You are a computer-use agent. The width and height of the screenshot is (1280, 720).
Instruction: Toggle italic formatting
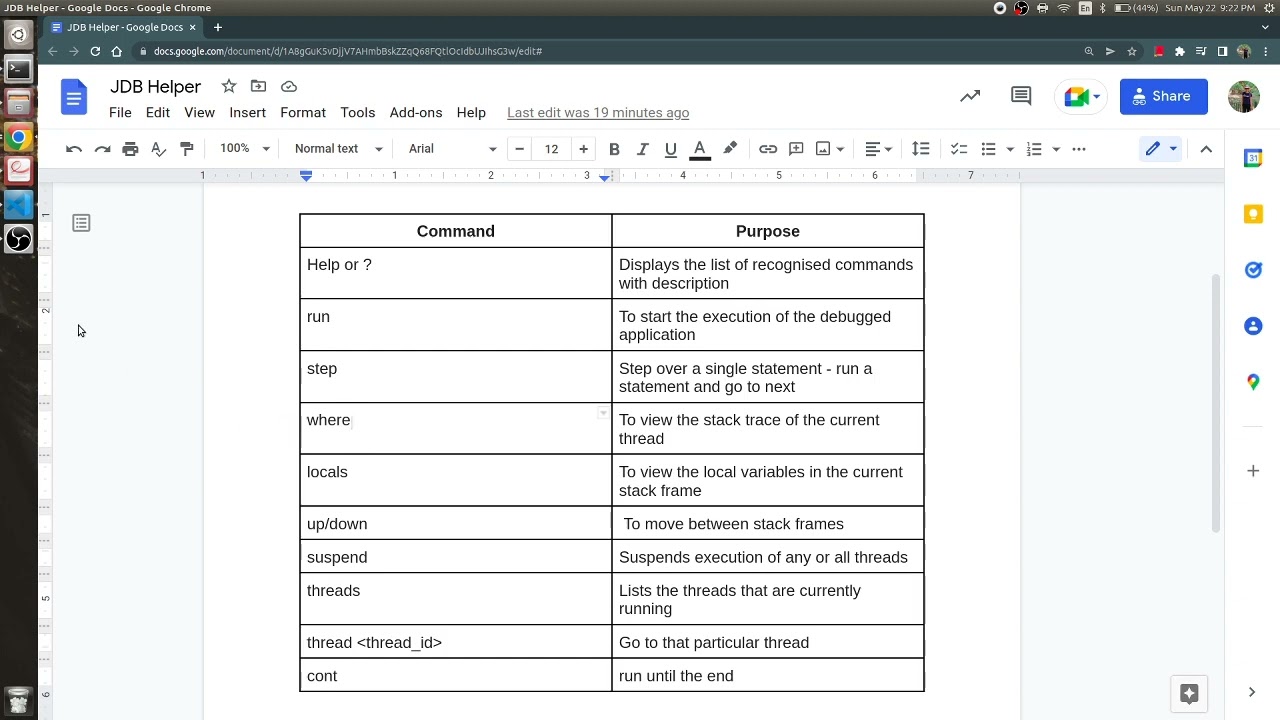point(642,149)
